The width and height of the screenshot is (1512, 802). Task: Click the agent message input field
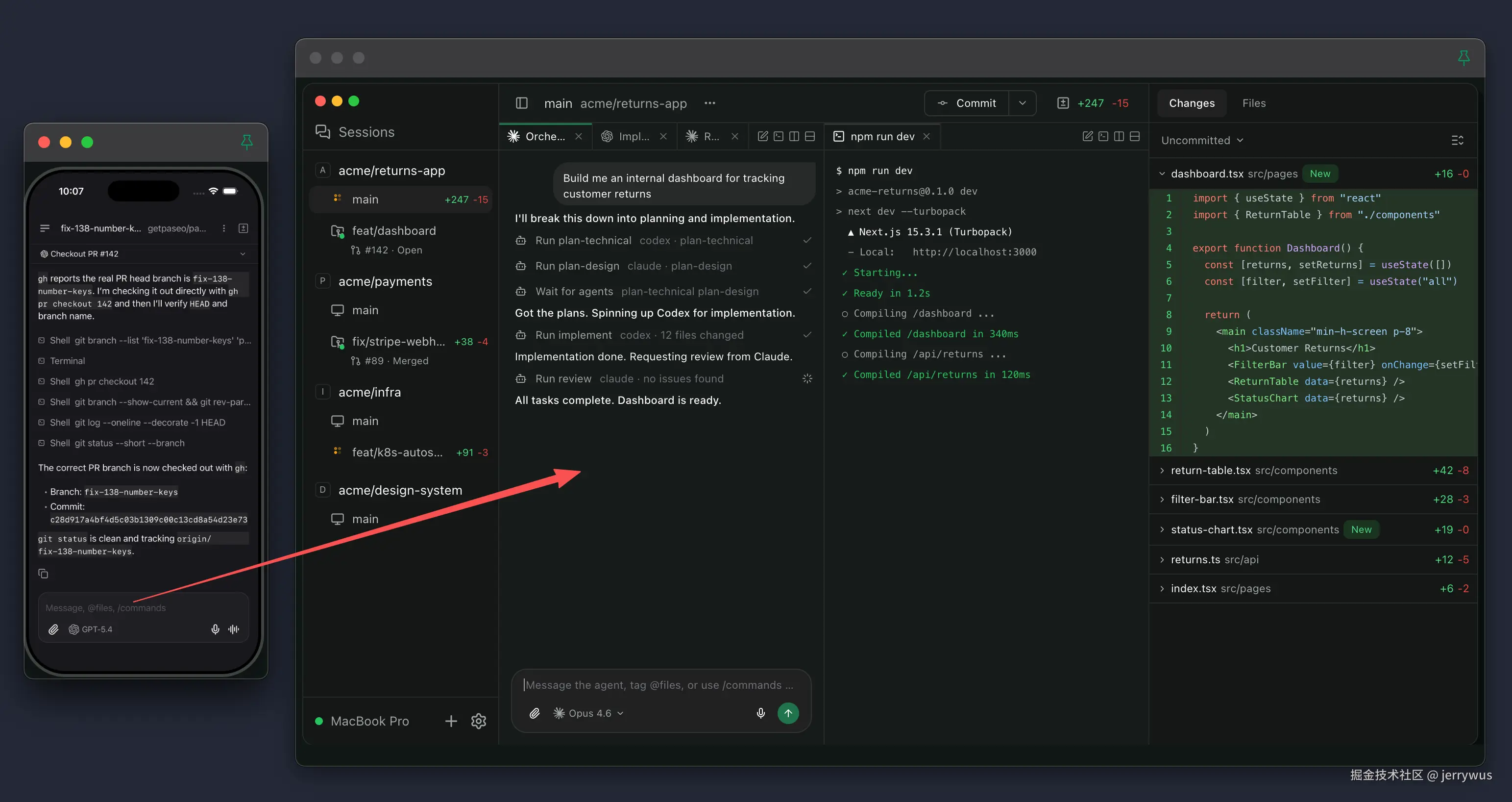(658, 685)
